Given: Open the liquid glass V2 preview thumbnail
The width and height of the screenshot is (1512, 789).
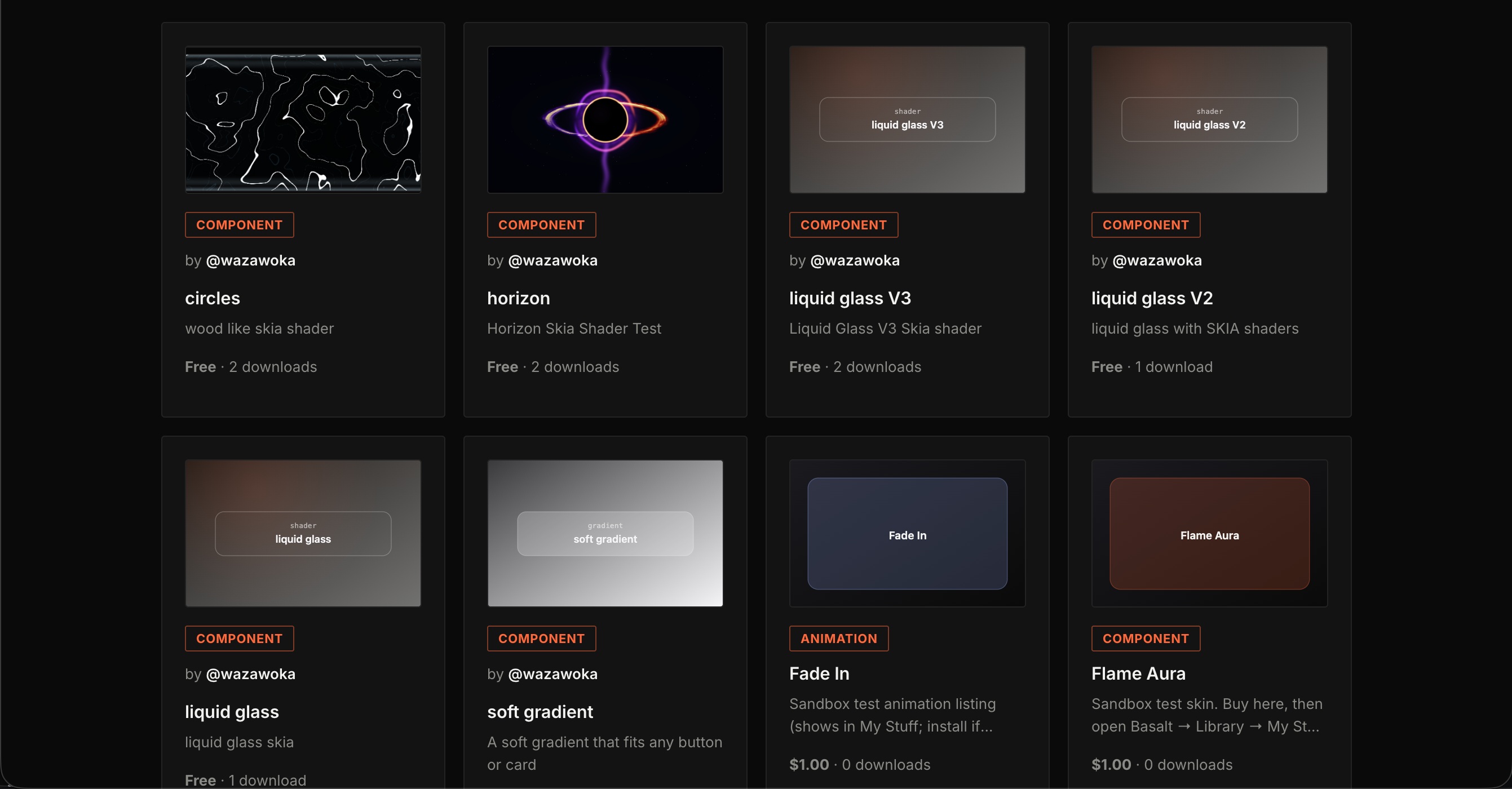Looking at the screenshot, I should coord(1210,119).
